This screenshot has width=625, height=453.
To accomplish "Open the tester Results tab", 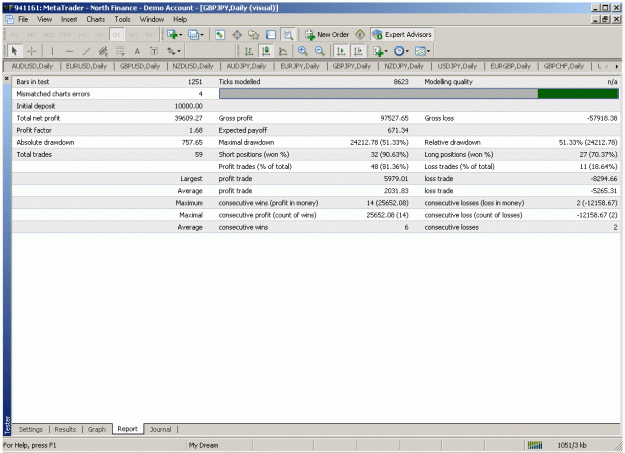I will (x=65, y=429).
